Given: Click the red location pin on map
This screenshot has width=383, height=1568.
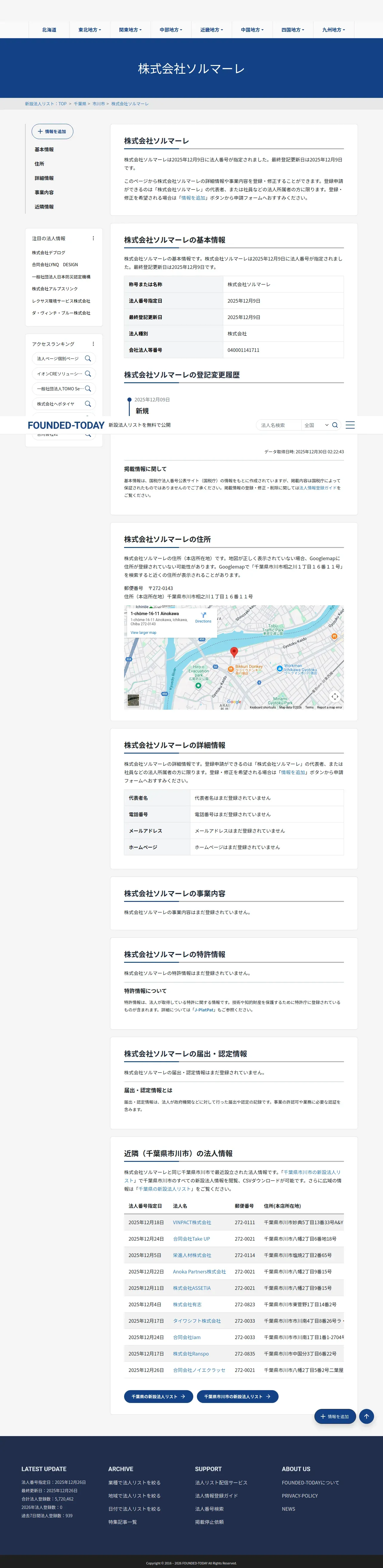Looking at the screenshot, I should point(234,652).
